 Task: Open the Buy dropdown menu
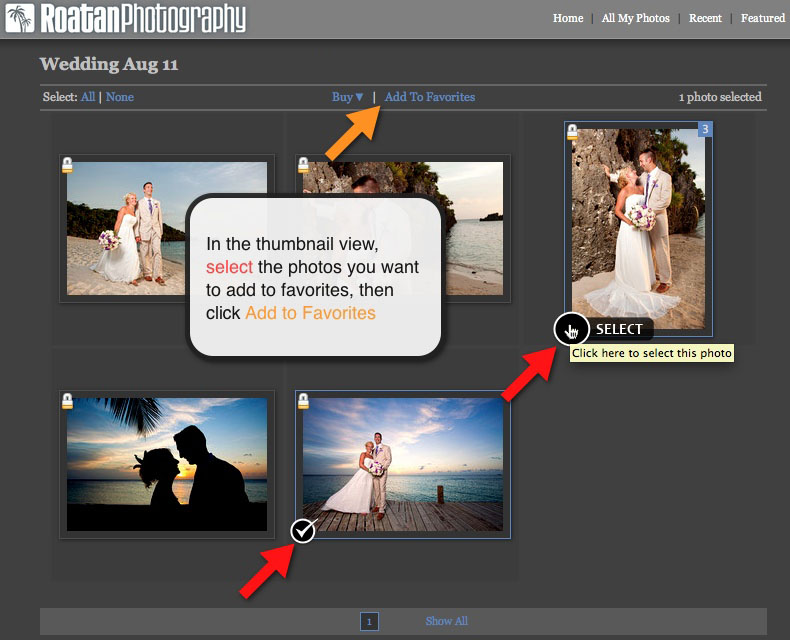click(348, 97)
